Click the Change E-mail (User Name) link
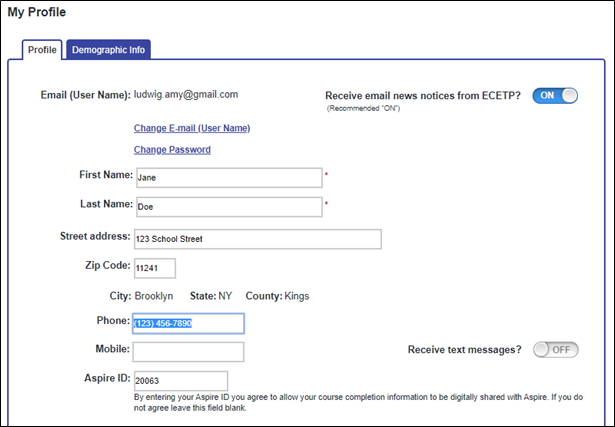This screenshot has height=427, width=615. (192, 128)
